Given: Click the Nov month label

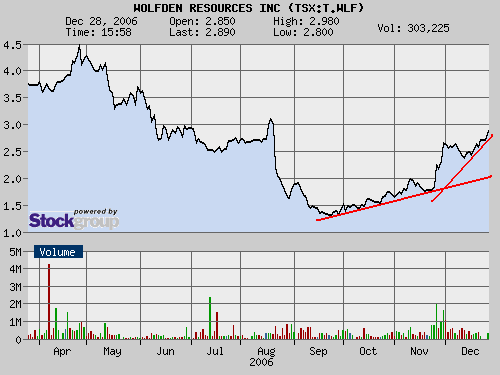Looking at the screenshot, I should coord(419,351).
